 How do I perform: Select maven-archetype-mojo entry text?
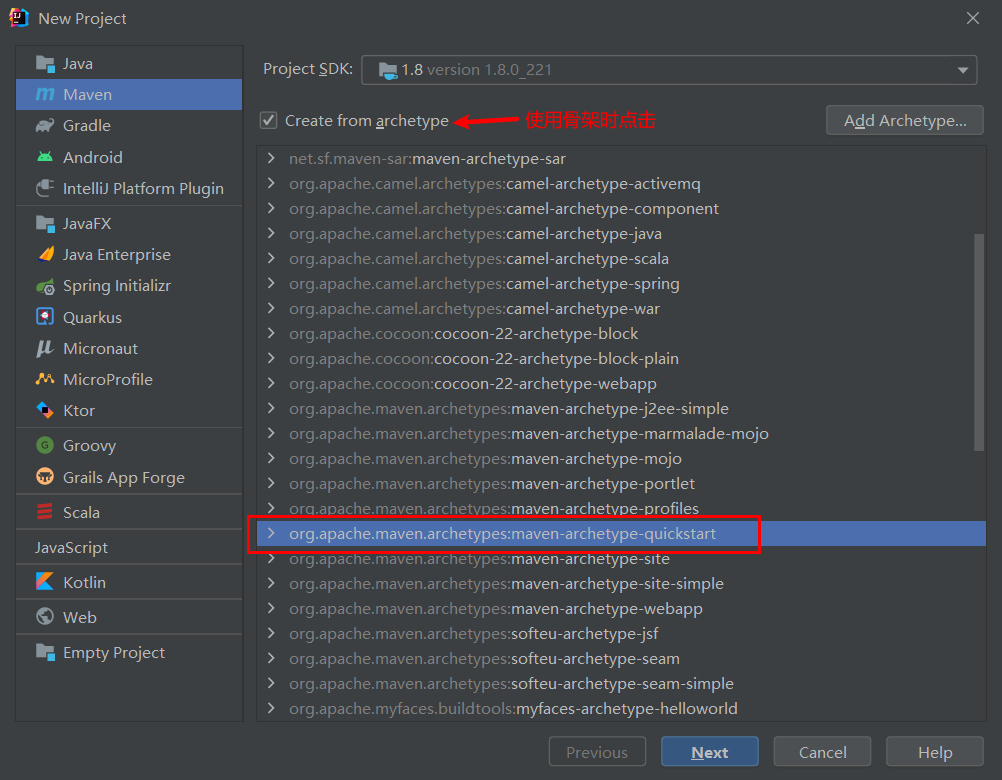coord(485,459)
